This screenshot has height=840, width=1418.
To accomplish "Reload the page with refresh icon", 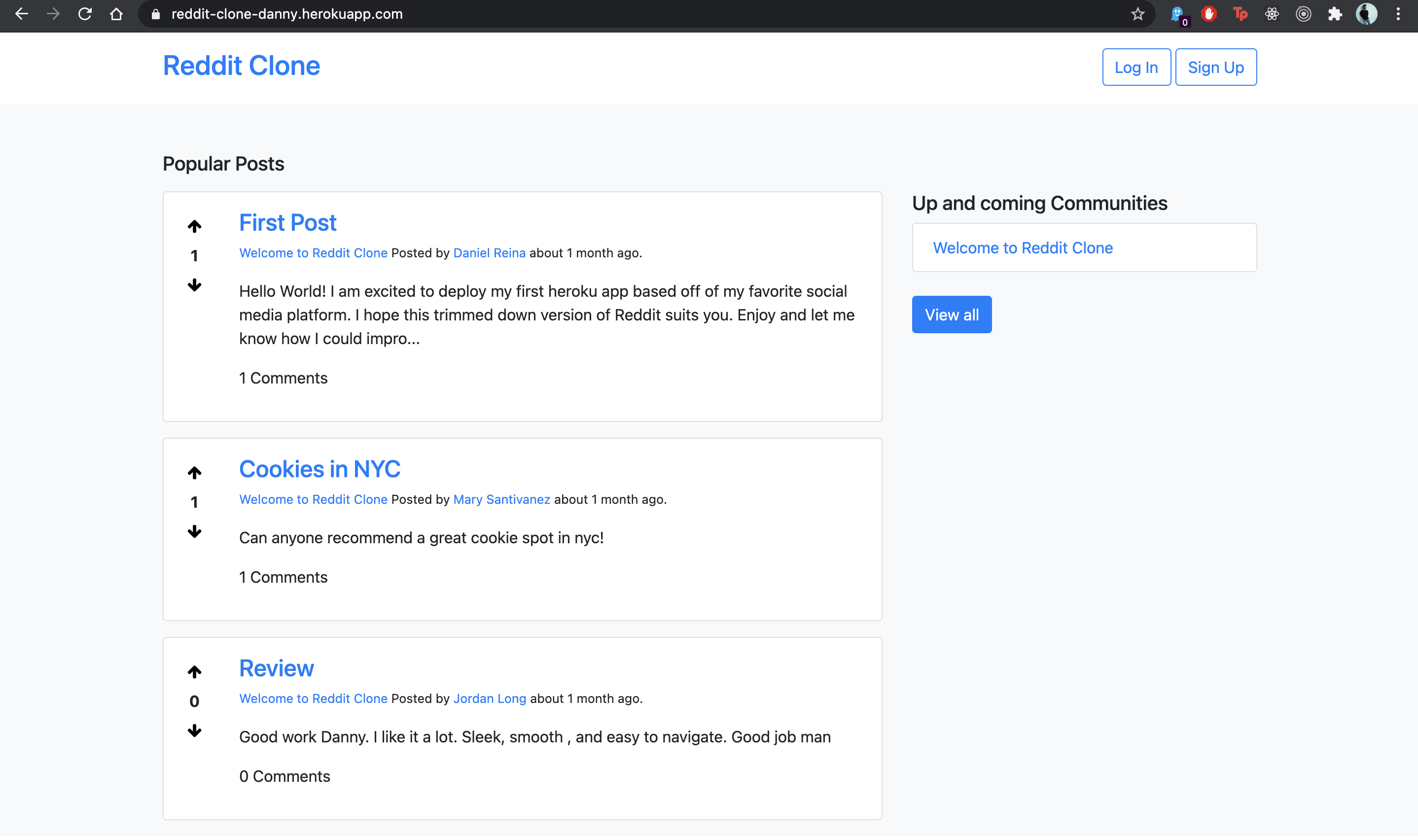I will tap(85, 14).
